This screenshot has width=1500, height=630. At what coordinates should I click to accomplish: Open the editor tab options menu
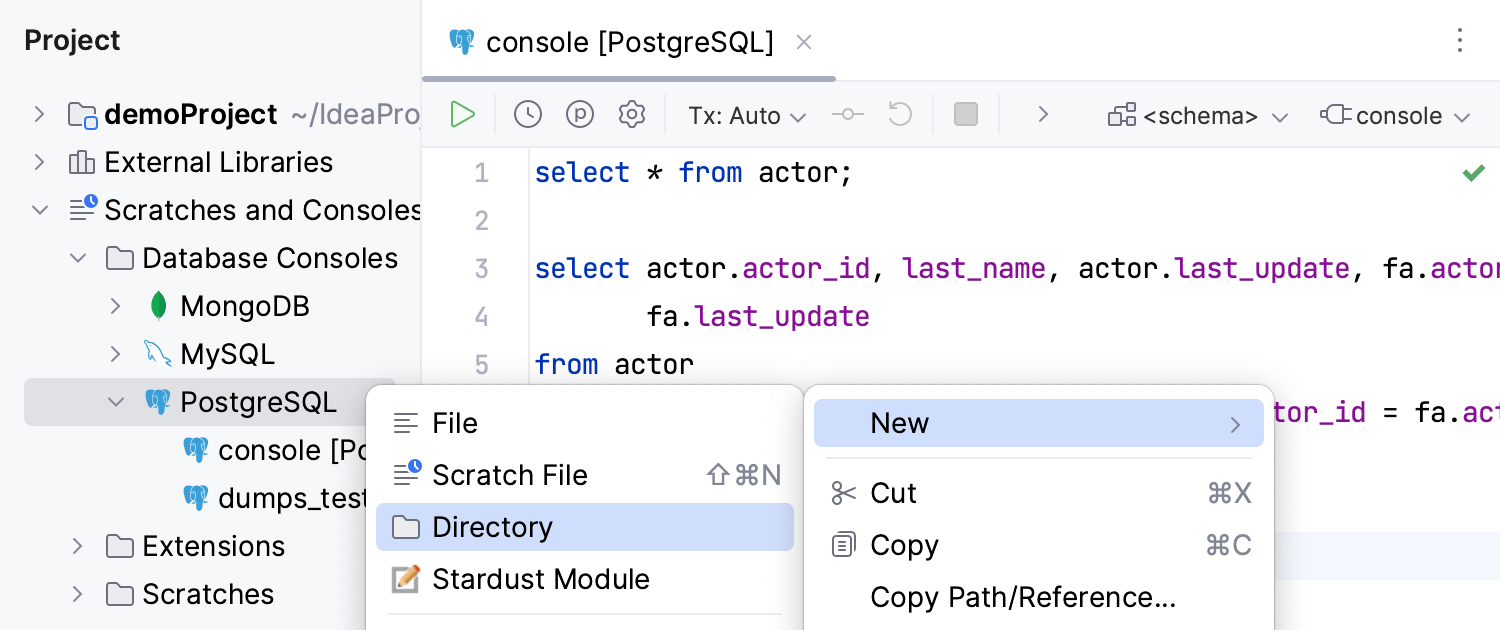click(x=1460, y=40)
